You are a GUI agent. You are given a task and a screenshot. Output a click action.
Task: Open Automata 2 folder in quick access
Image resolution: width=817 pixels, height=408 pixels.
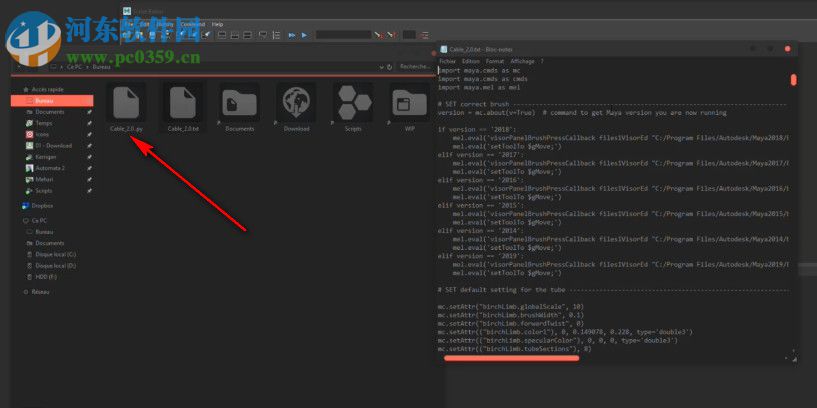49,168
